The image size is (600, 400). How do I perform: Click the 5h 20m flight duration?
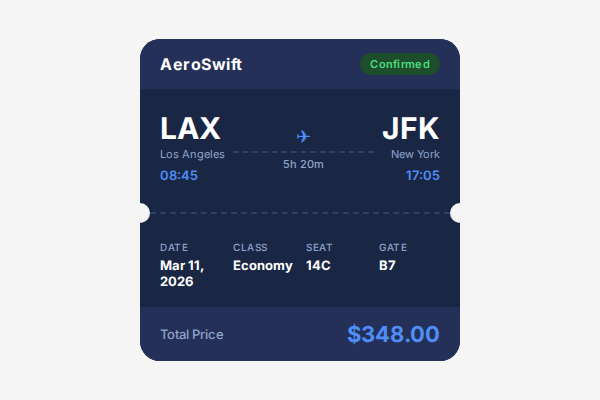[303, 164]
